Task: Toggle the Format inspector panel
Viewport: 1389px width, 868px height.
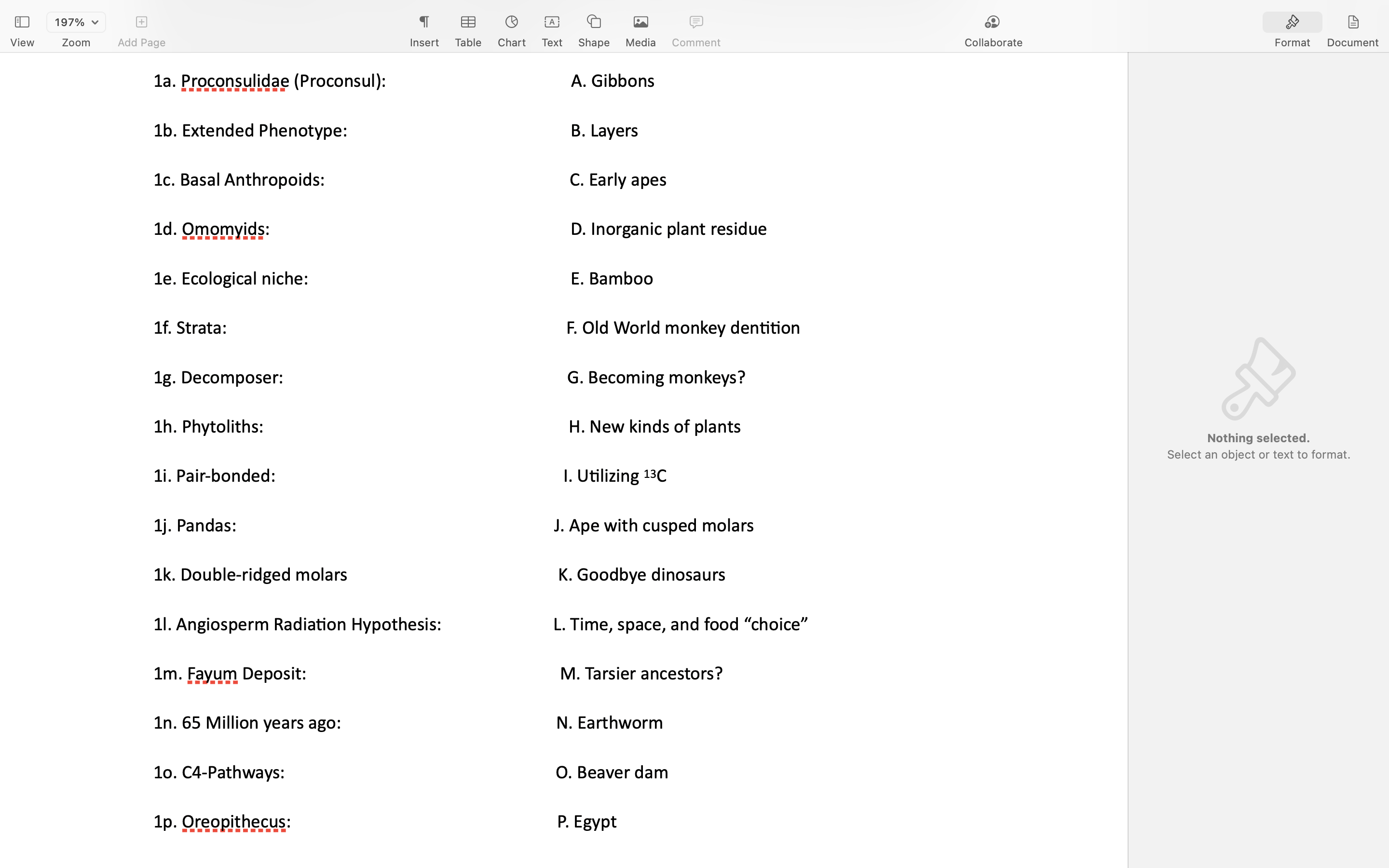Action: click(1292, 22)
